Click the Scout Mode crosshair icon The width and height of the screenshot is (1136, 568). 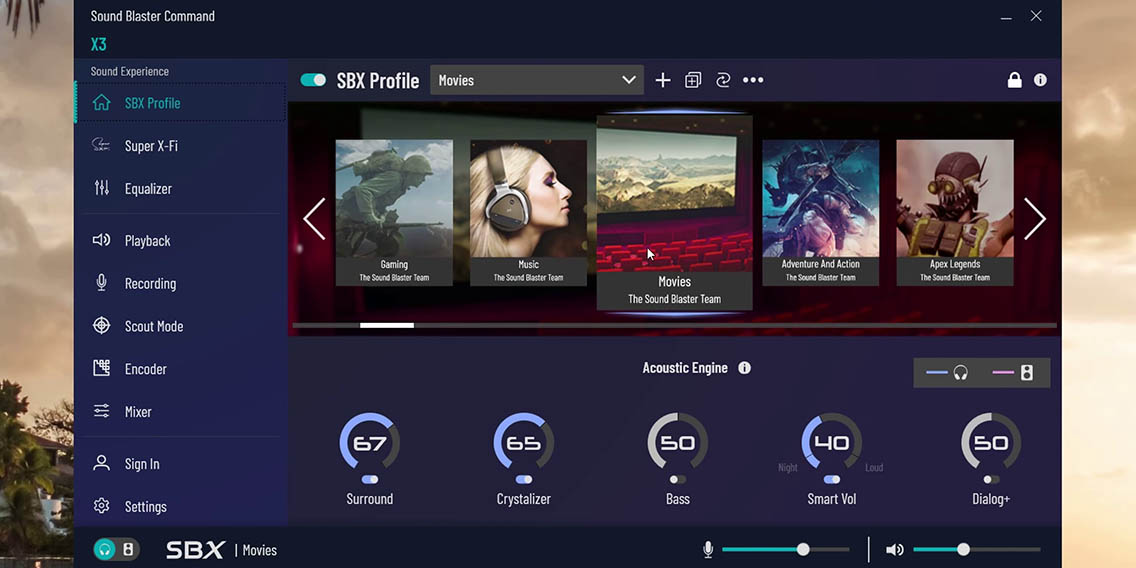101,325
